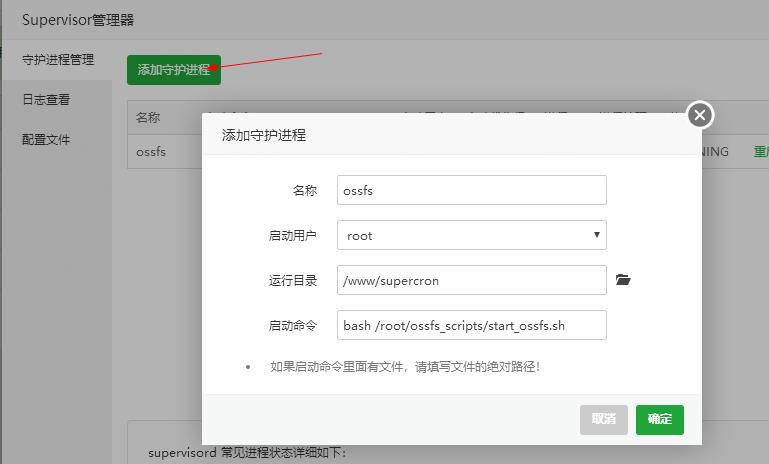Click the absolute path hint text
The width and height of the screenshot is (769, 464).
click(405, 367)
